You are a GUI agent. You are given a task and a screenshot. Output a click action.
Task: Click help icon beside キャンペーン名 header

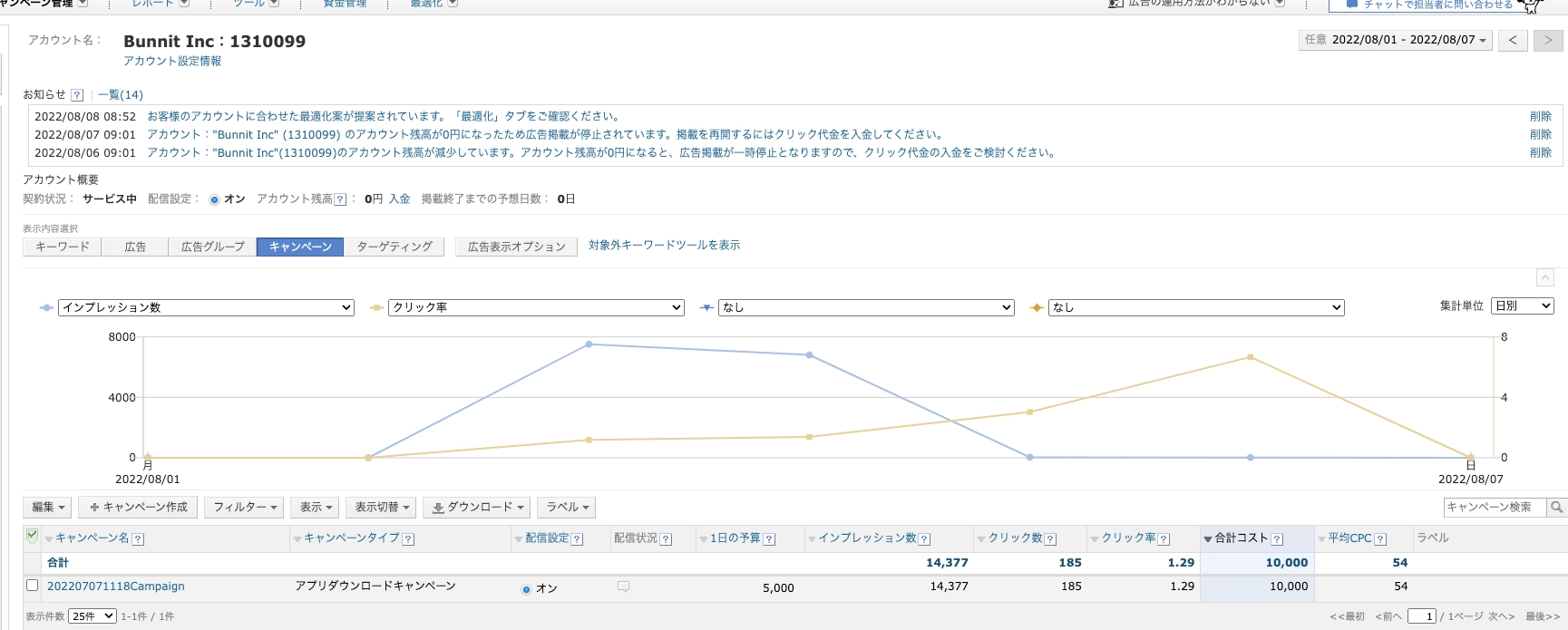coord(138,539)
